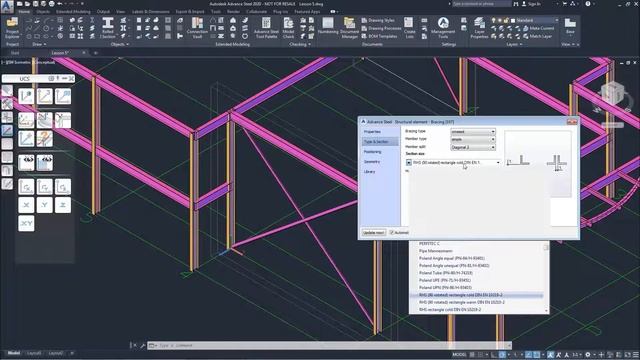Open the Output ribbon tab

click(103, 12)
